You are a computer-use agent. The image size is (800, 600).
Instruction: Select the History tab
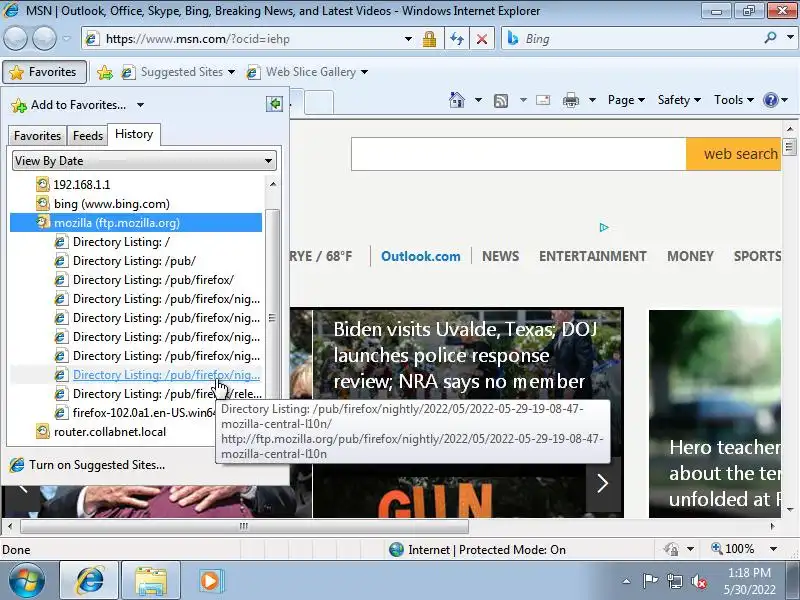click(134, 134)
